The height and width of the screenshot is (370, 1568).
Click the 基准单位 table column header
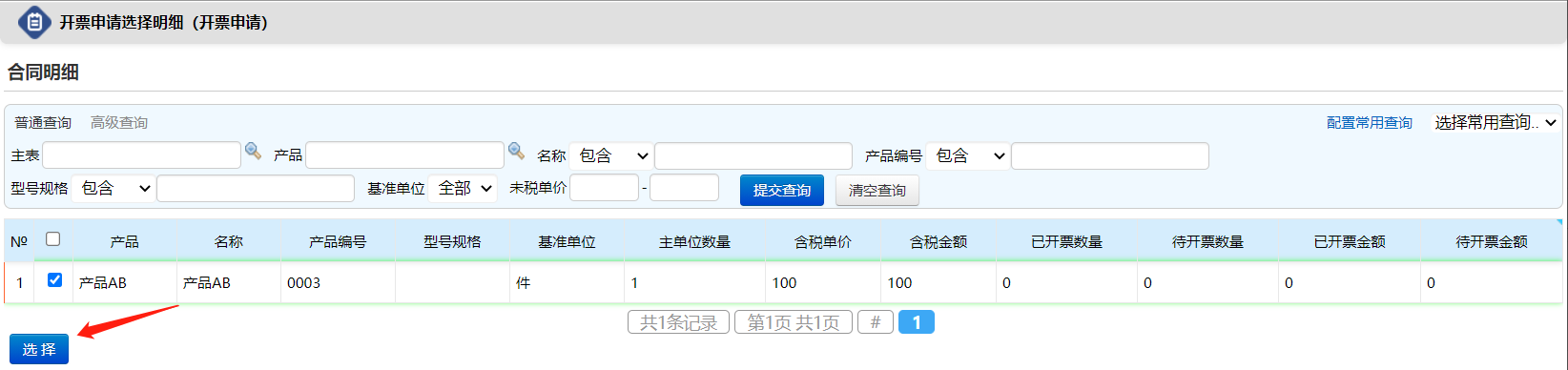567,241
